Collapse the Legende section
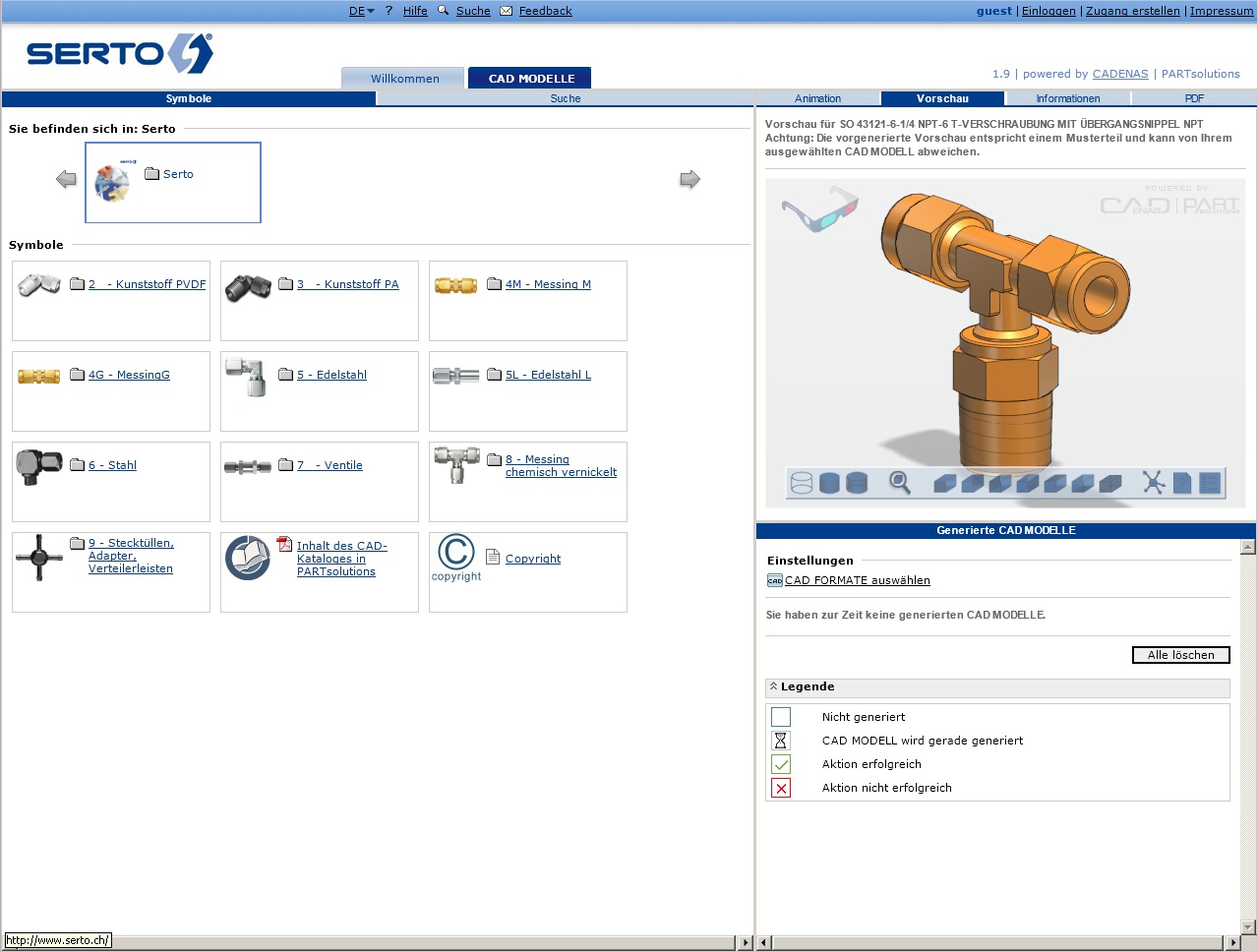The width and height of the screenshot is (1258, 952). click(774, 686)
